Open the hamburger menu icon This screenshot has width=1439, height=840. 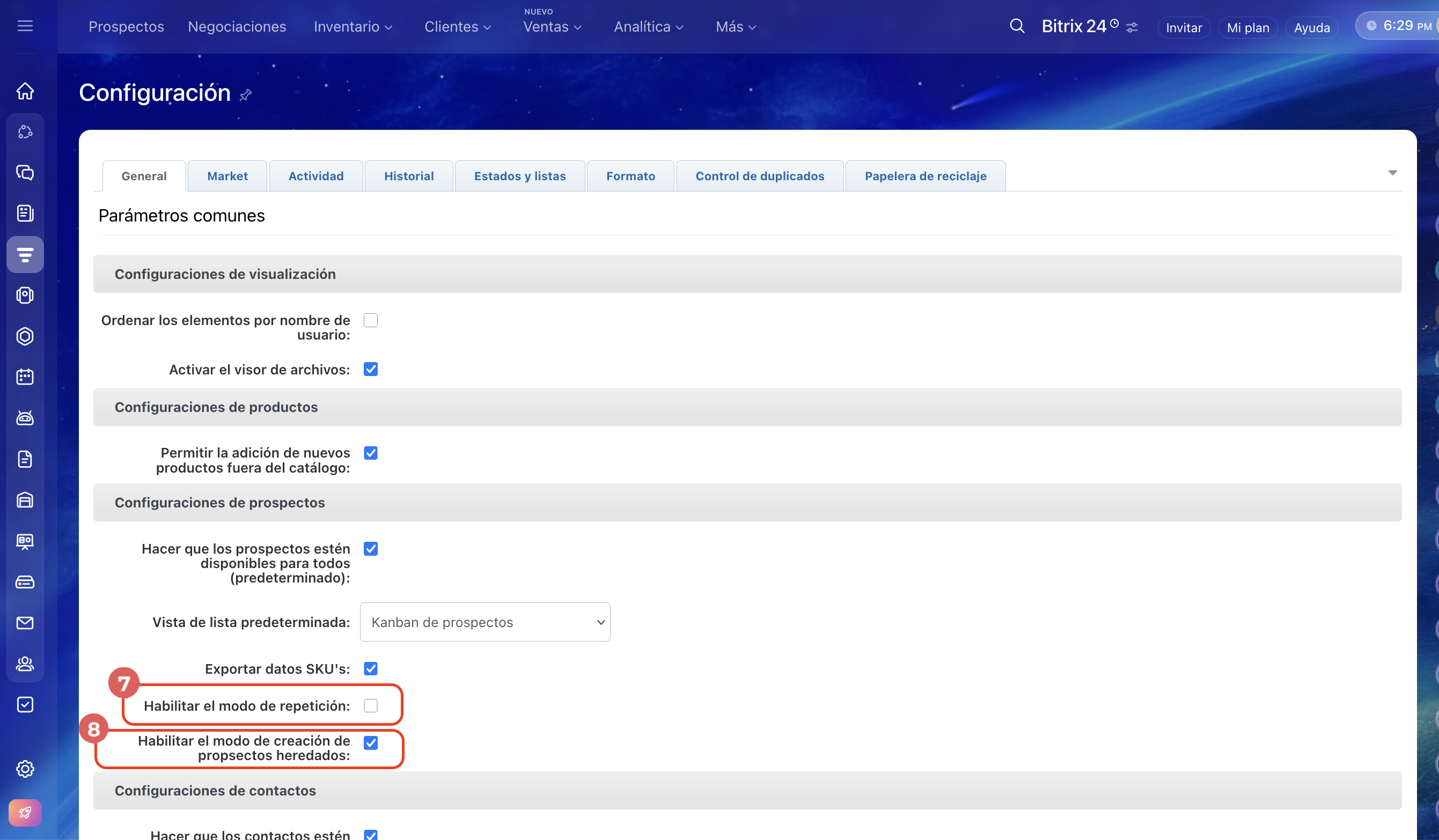click(x=25, y=26)
